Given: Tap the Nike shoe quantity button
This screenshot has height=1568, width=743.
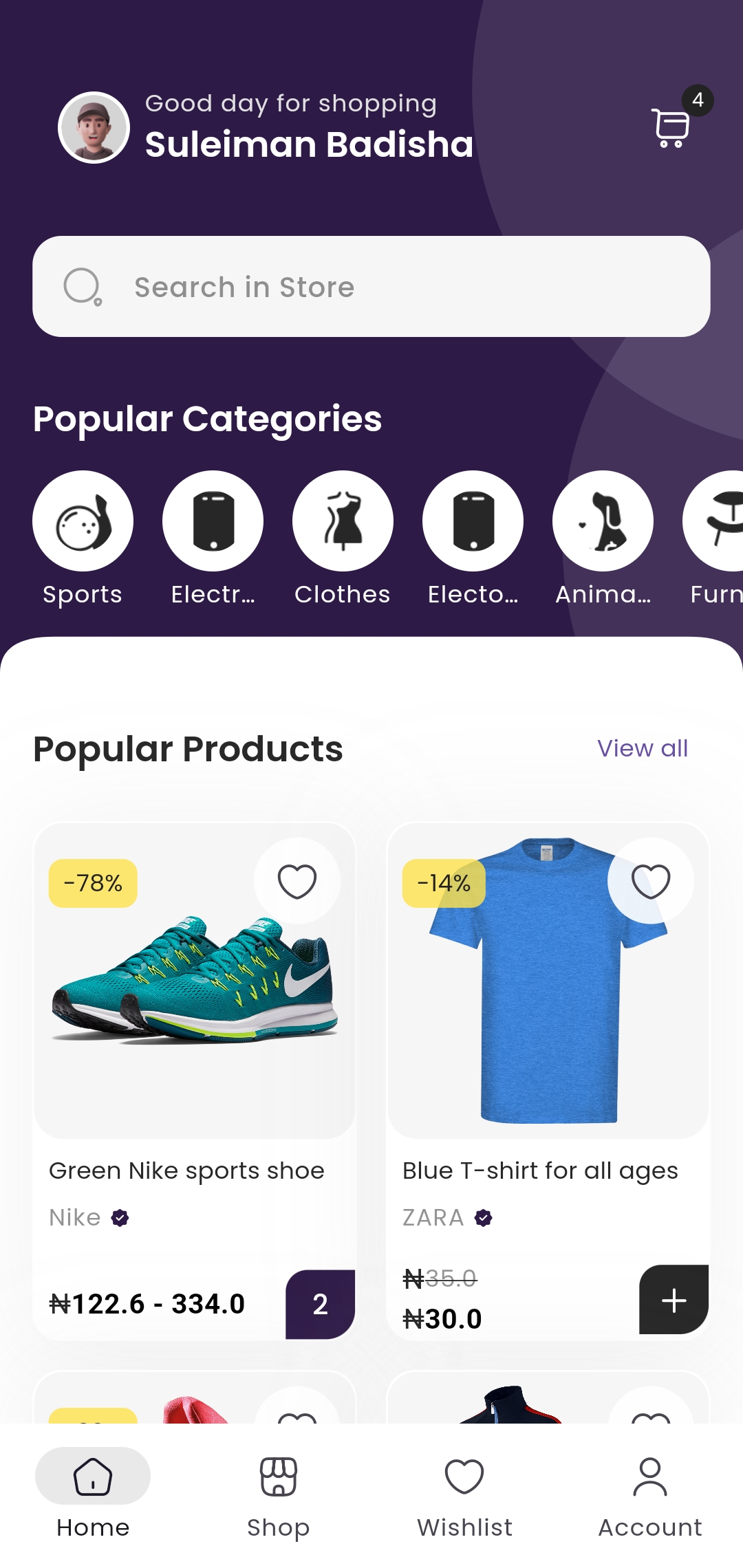Looking at the screenshot, I should pos(320,1304).
